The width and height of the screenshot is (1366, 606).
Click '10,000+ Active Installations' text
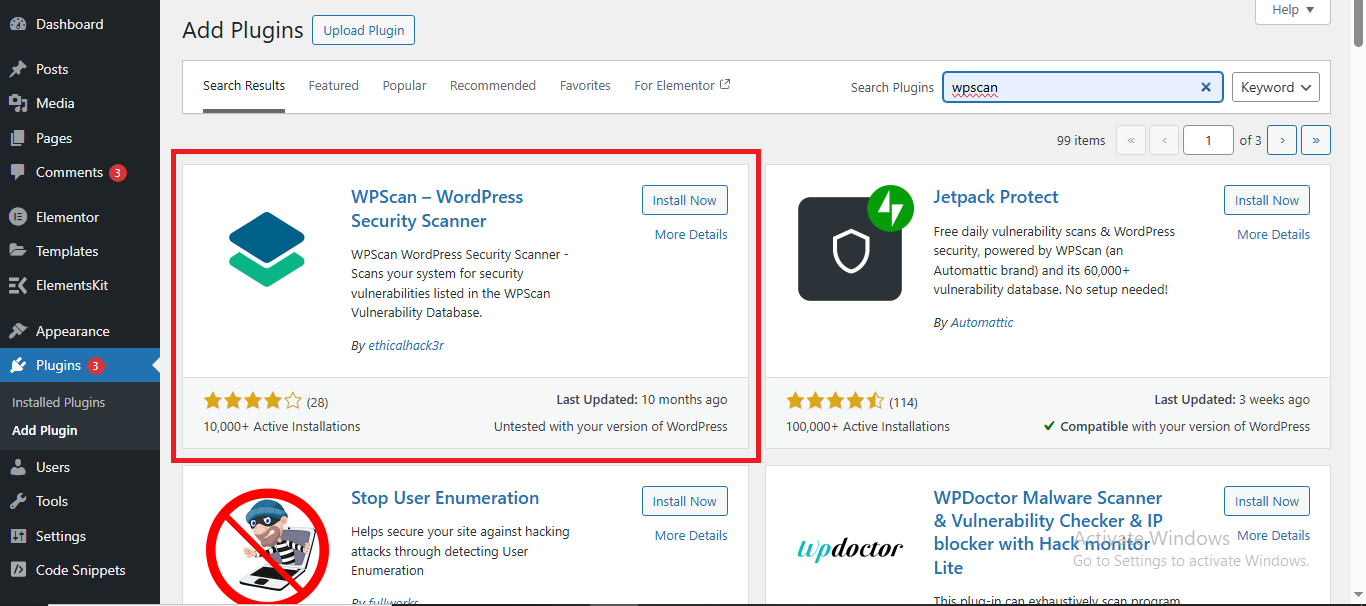coord(282,426)
